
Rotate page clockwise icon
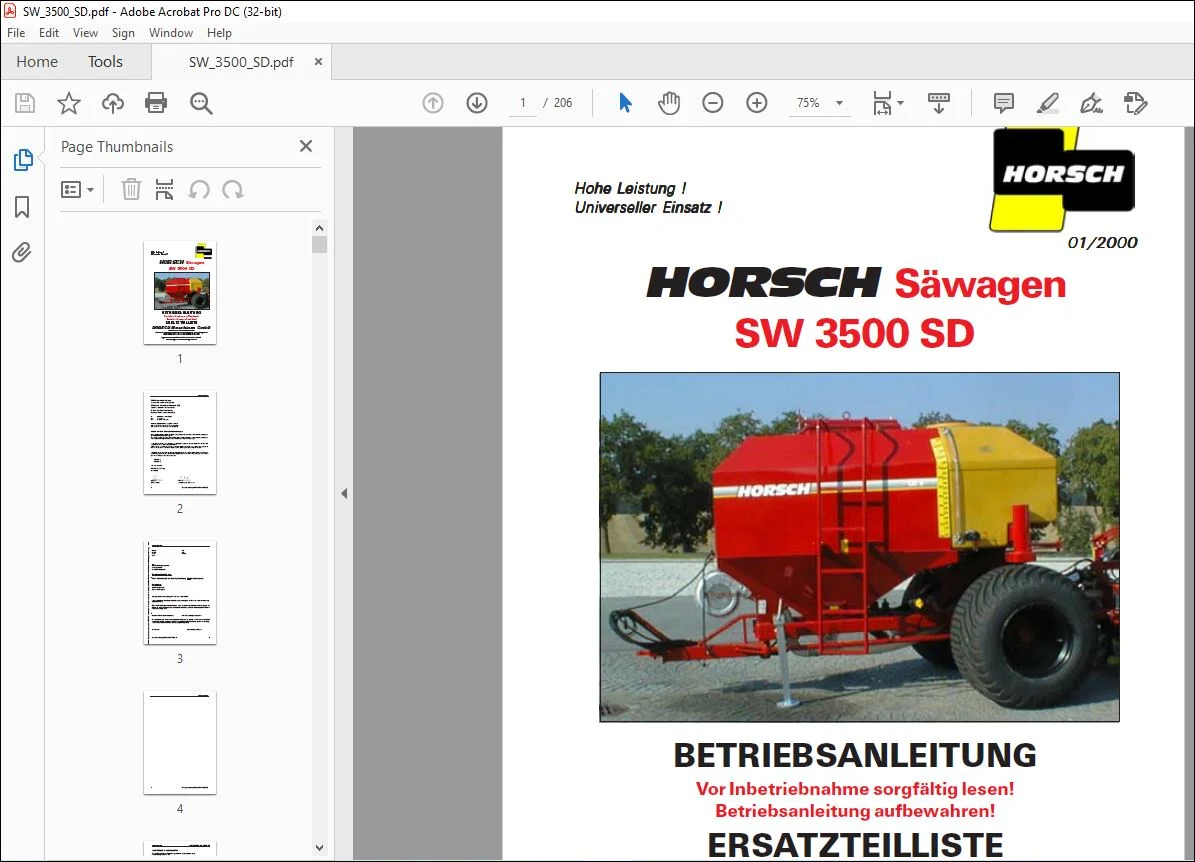coord(232,190)
